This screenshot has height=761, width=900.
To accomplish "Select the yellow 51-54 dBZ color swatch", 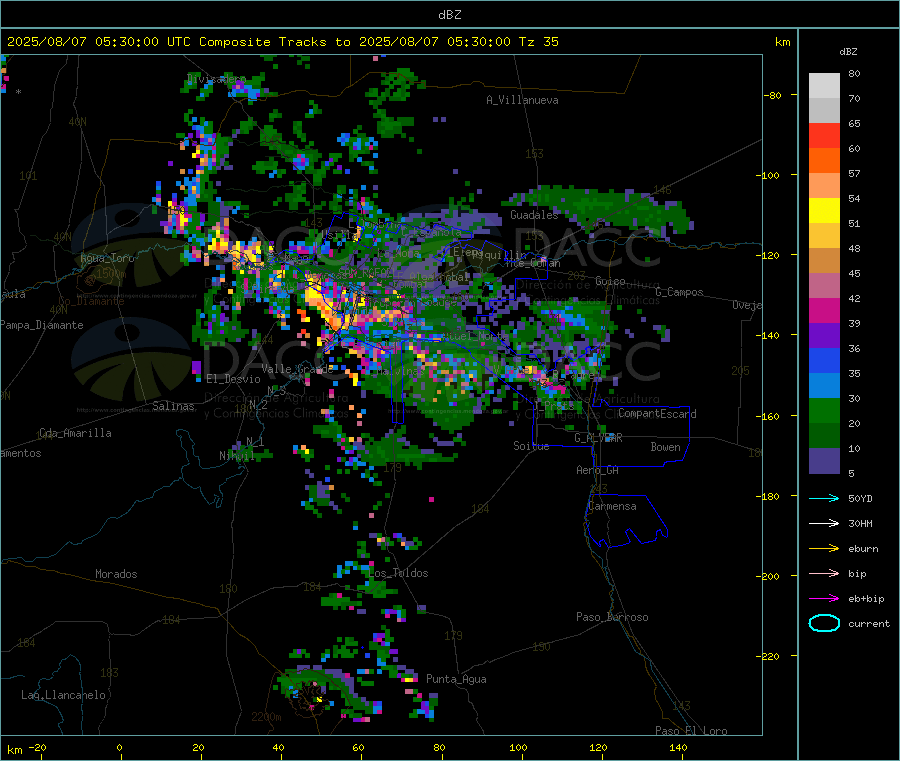I will click(824, 211).
